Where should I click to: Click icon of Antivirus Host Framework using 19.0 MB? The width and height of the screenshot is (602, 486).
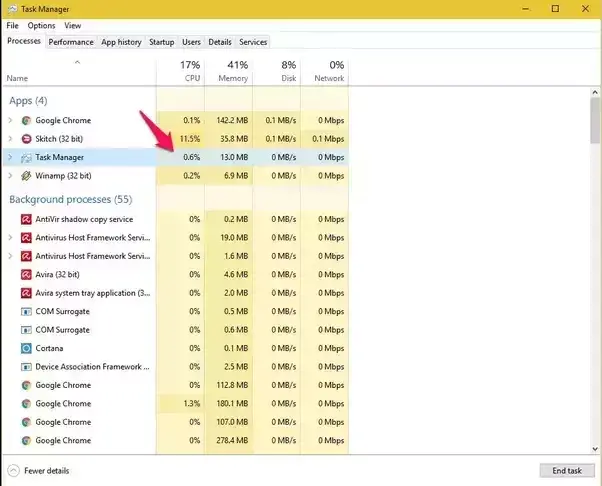(x=26, y=238)
